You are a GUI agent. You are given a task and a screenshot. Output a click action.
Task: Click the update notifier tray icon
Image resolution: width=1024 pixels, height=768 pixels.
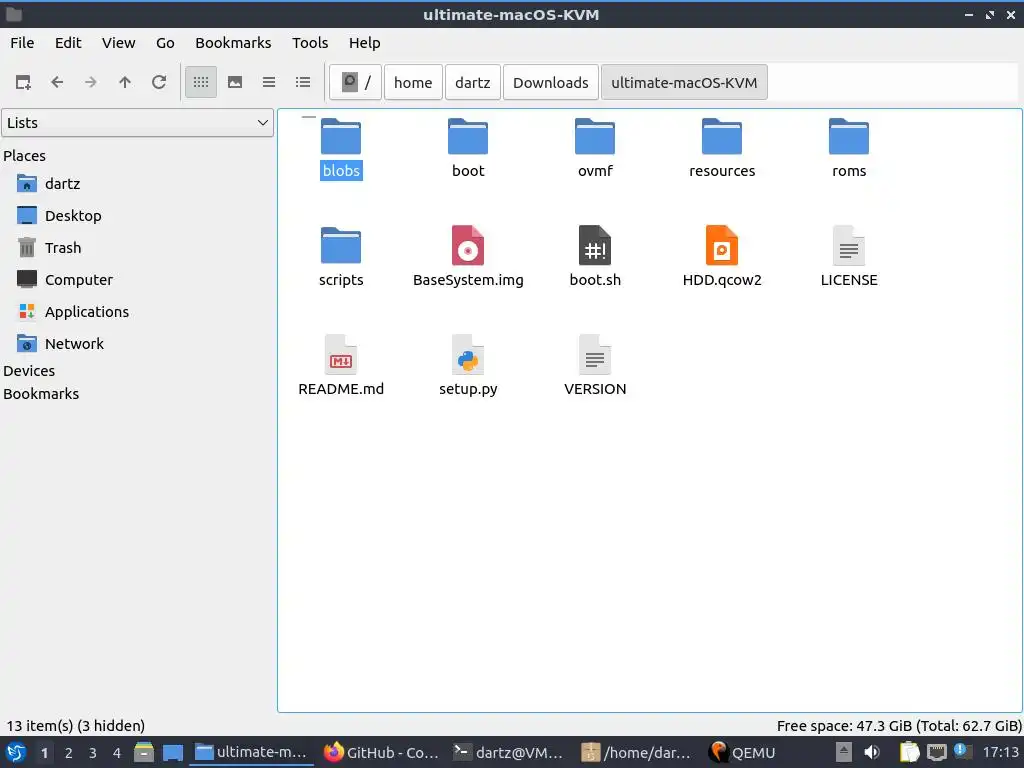(962, 751)
